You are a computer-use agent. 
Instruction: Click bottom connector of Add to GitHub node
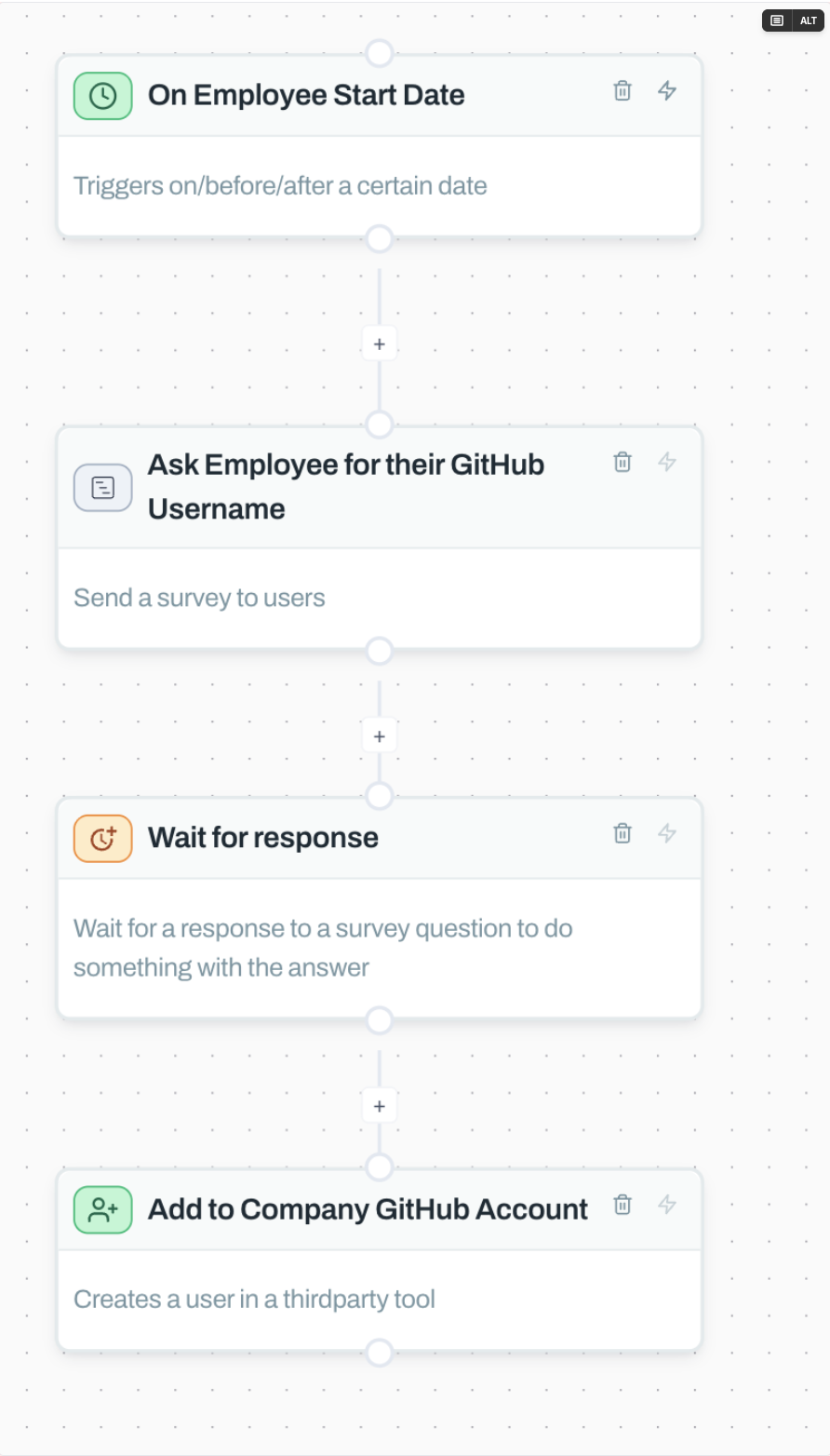pos(379,1352)
